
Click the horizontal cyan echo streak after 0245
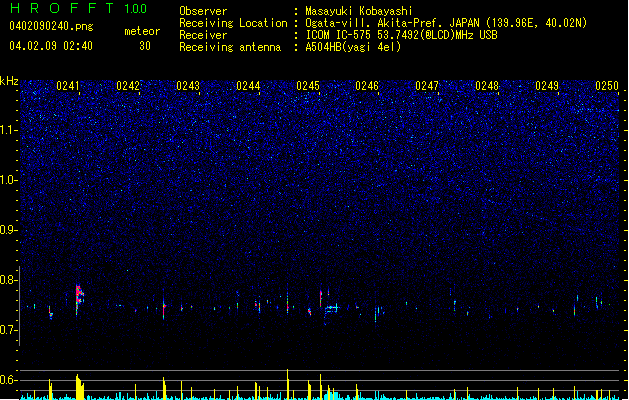(332, 309)
